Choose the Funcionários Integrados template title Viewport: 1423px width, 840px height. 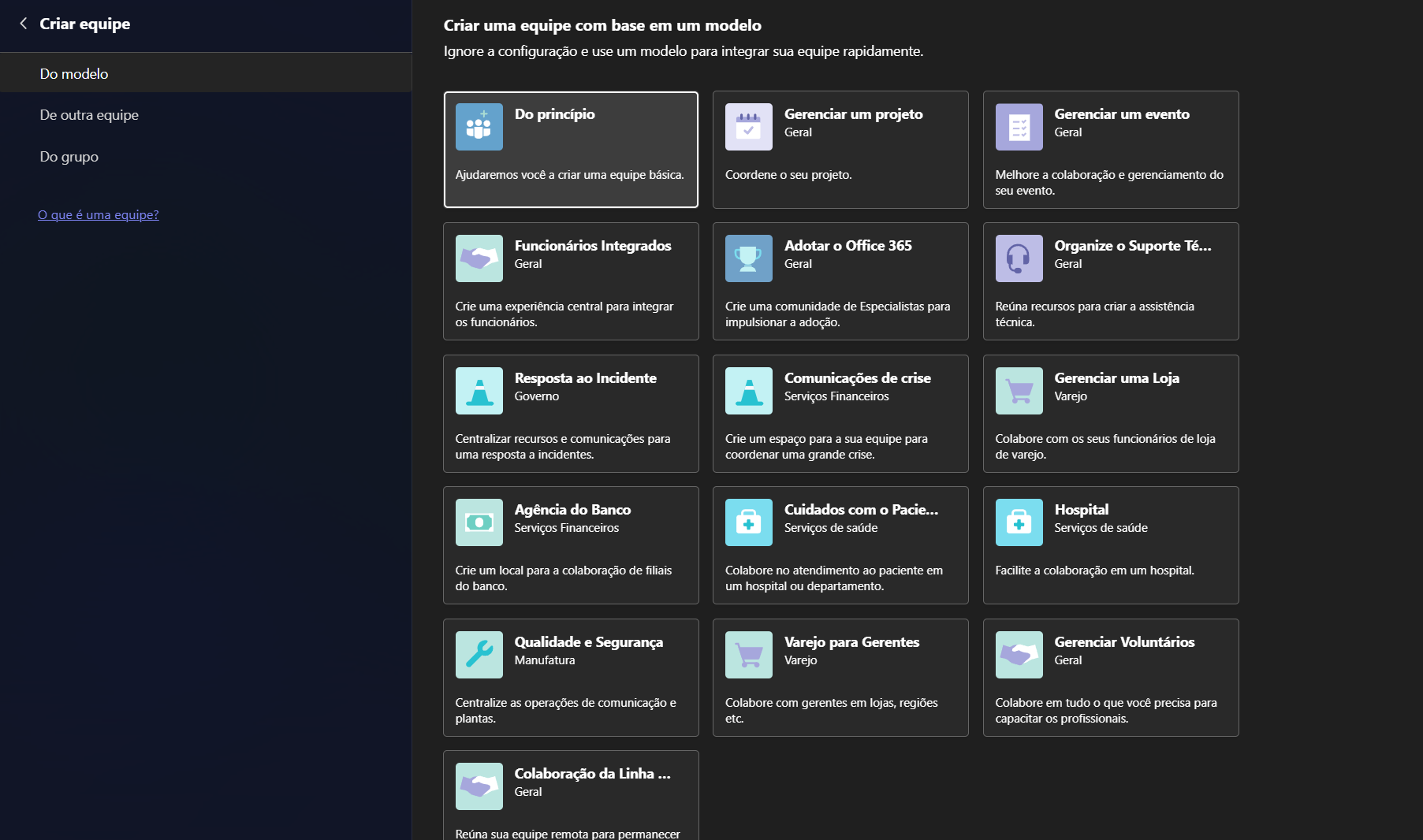(593, 246)
